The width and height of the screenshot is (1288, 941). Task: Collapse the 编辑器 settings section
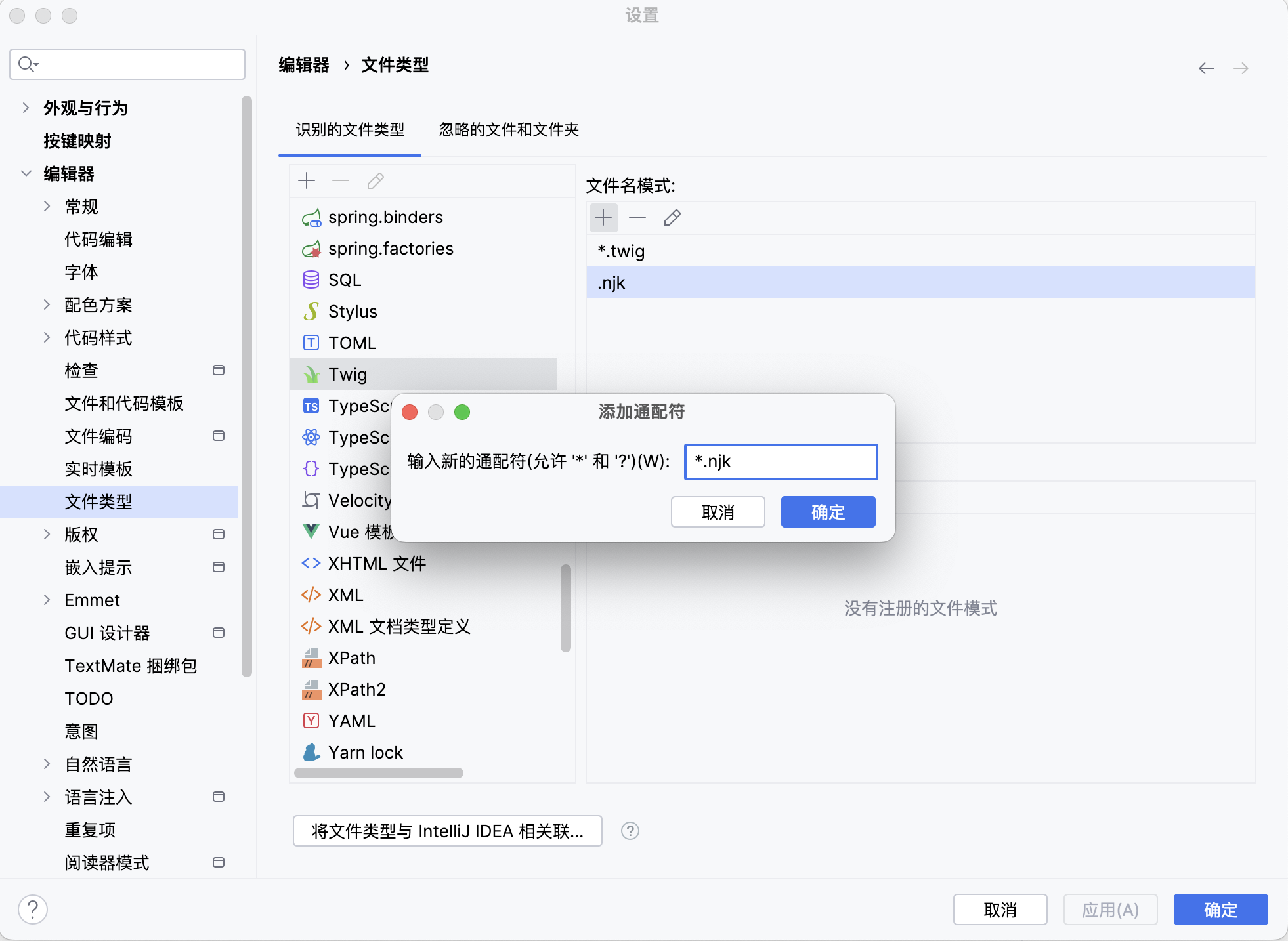tap(26, 173)
